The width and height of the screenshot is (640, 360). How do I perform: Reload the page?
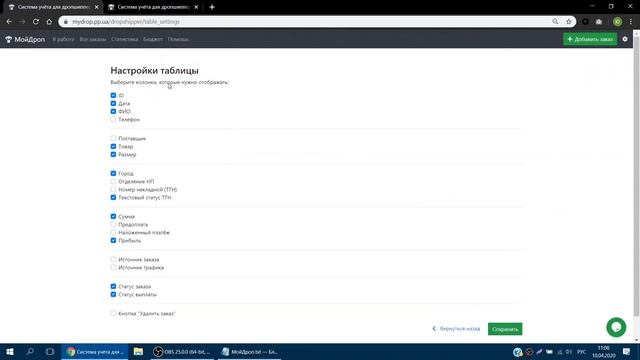point(36,22)
